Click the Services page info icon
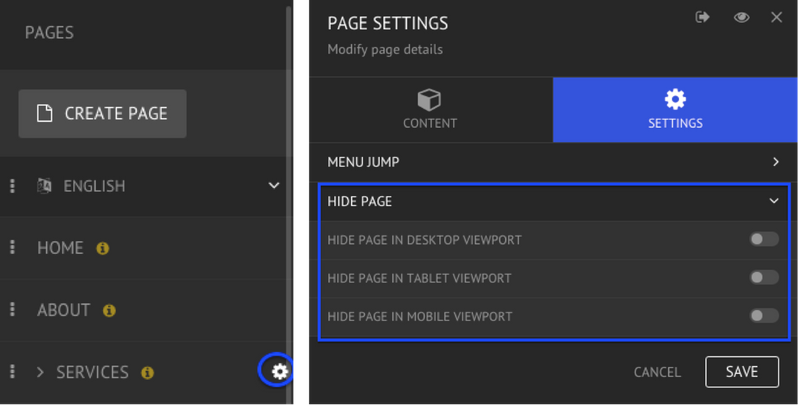The image size is (798, 405). pyautogui.click(x=148, y=372)
